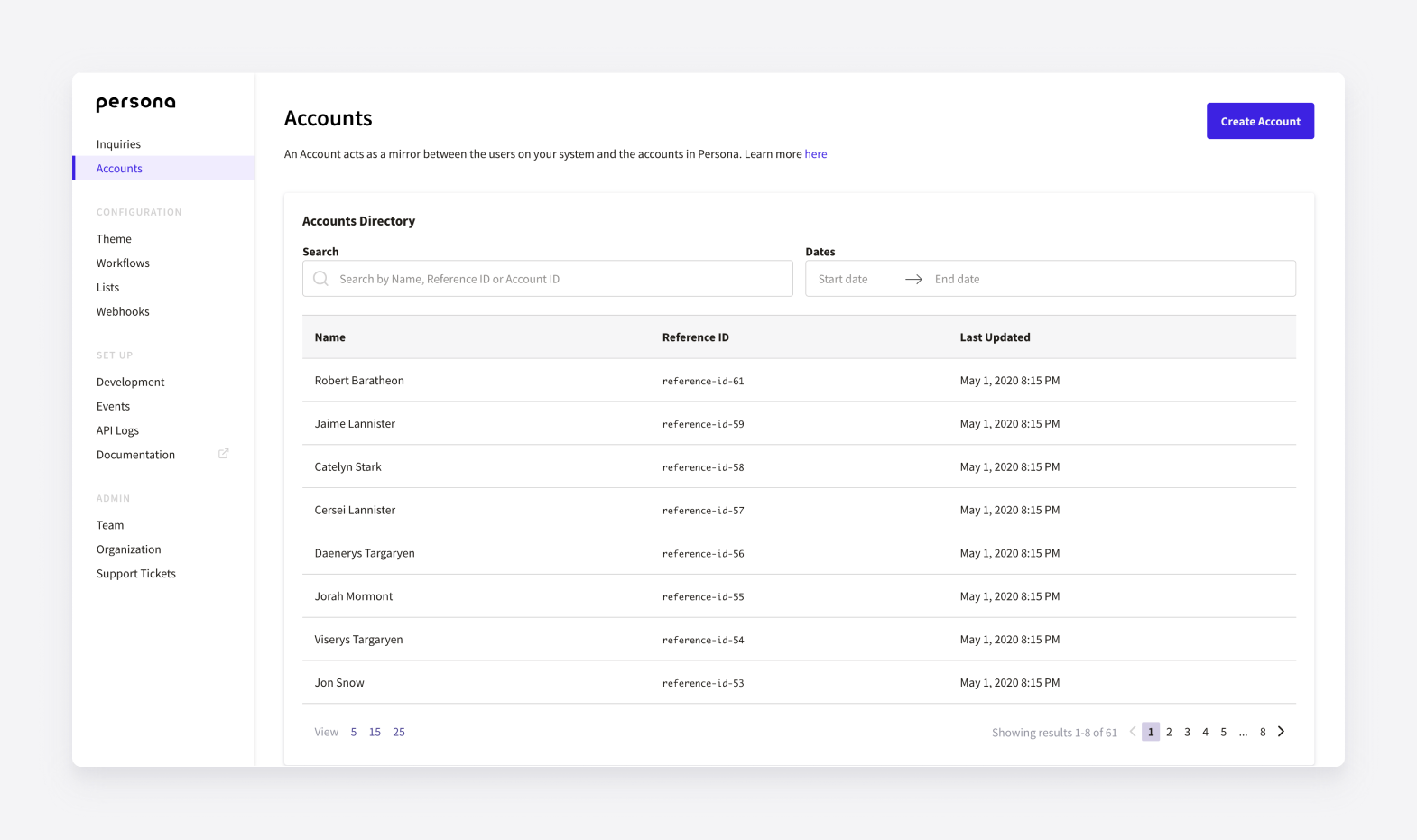Click the 'Showing results 1-8 of 61' text
1417x840 pixels.
[1054, 733]
